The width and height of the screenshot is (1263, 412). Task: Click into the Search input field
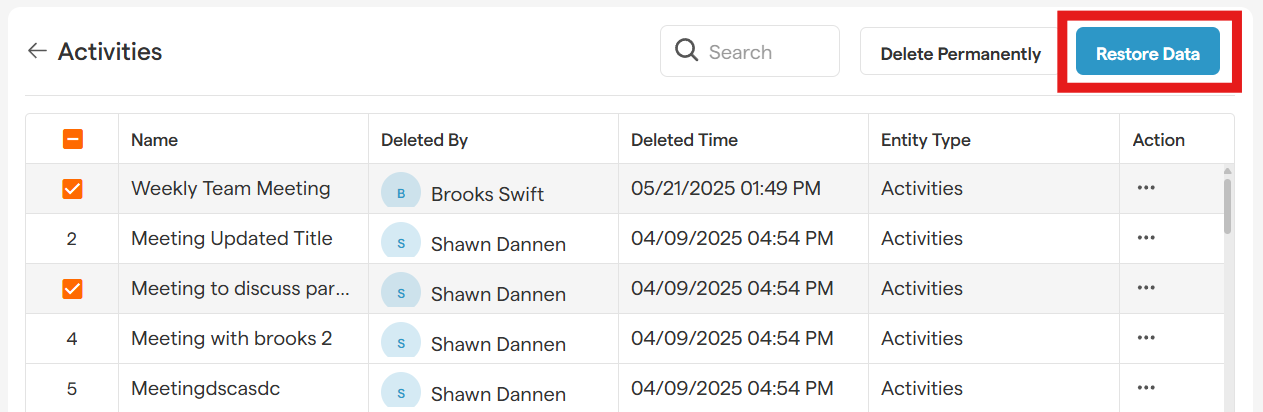(765, 52)
